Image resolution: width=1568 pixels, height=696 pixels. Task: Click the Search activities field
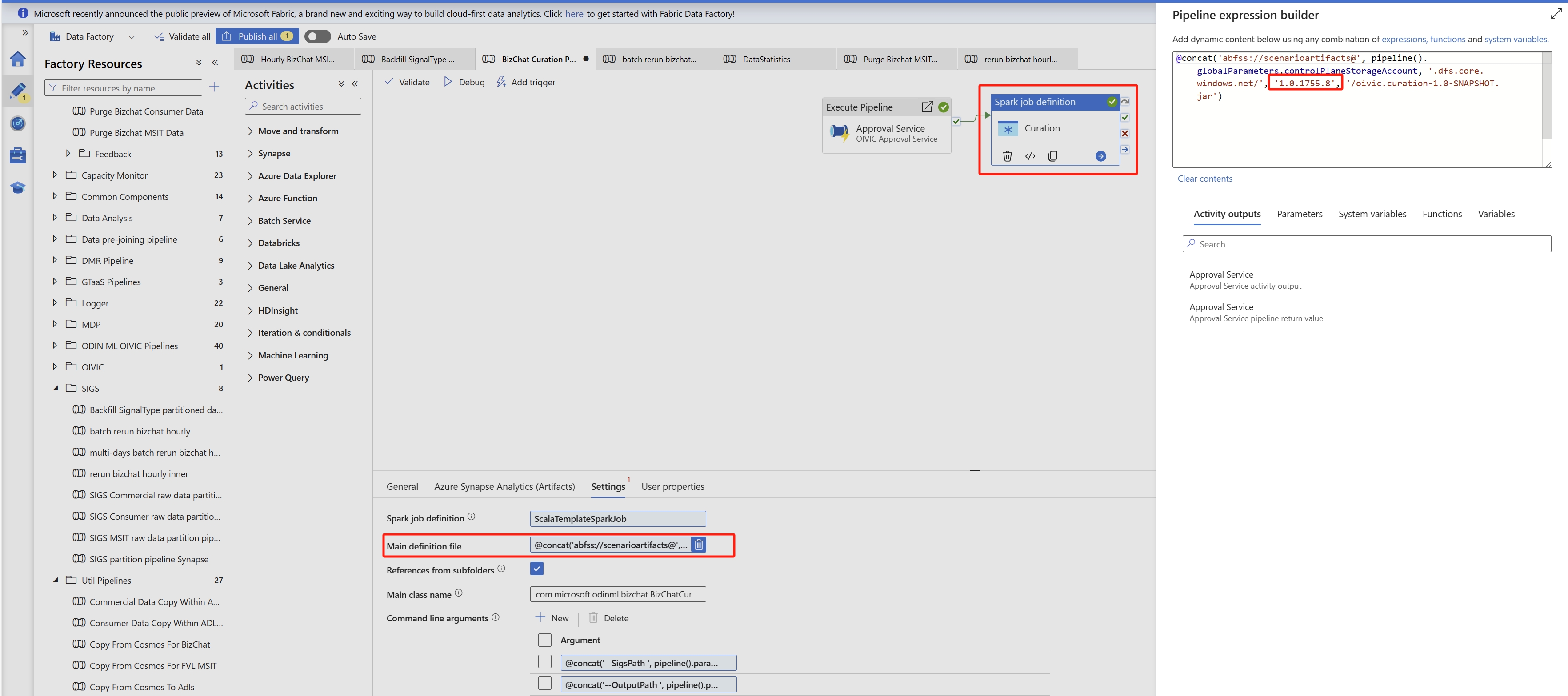click(x=303, y=106)
